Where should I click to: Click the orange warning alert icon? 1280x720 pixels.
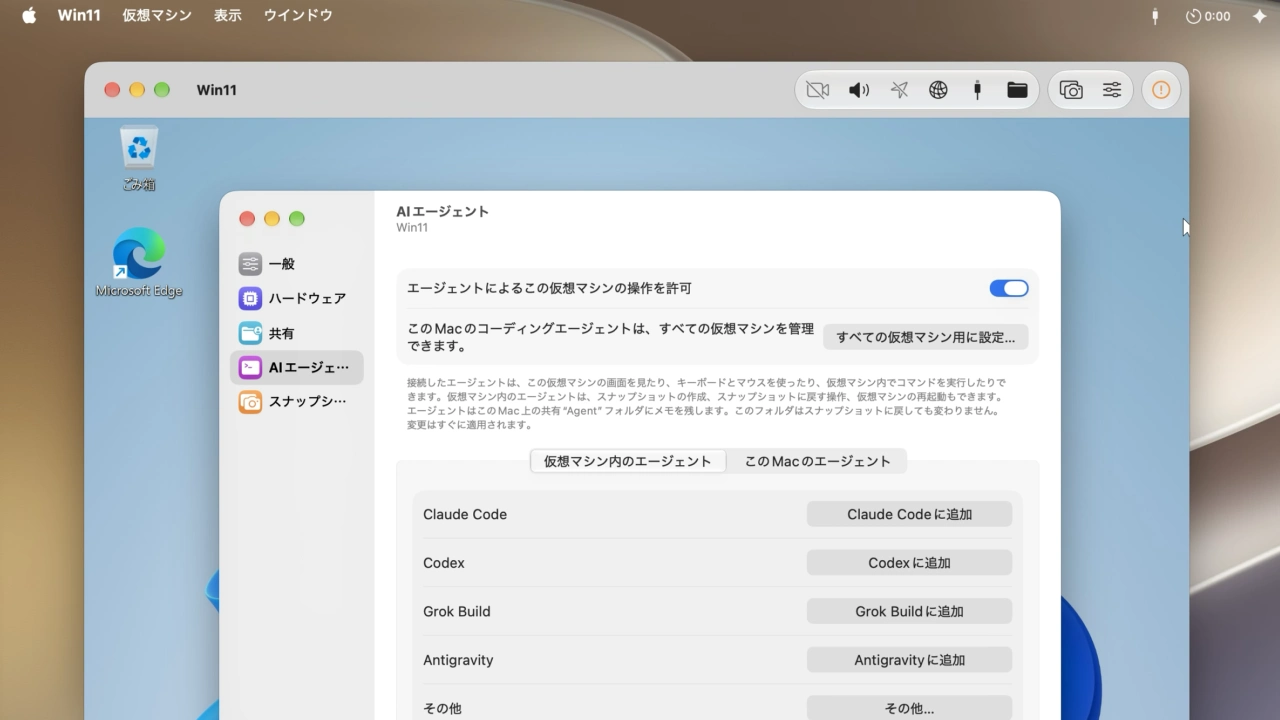click(1161, 90)
